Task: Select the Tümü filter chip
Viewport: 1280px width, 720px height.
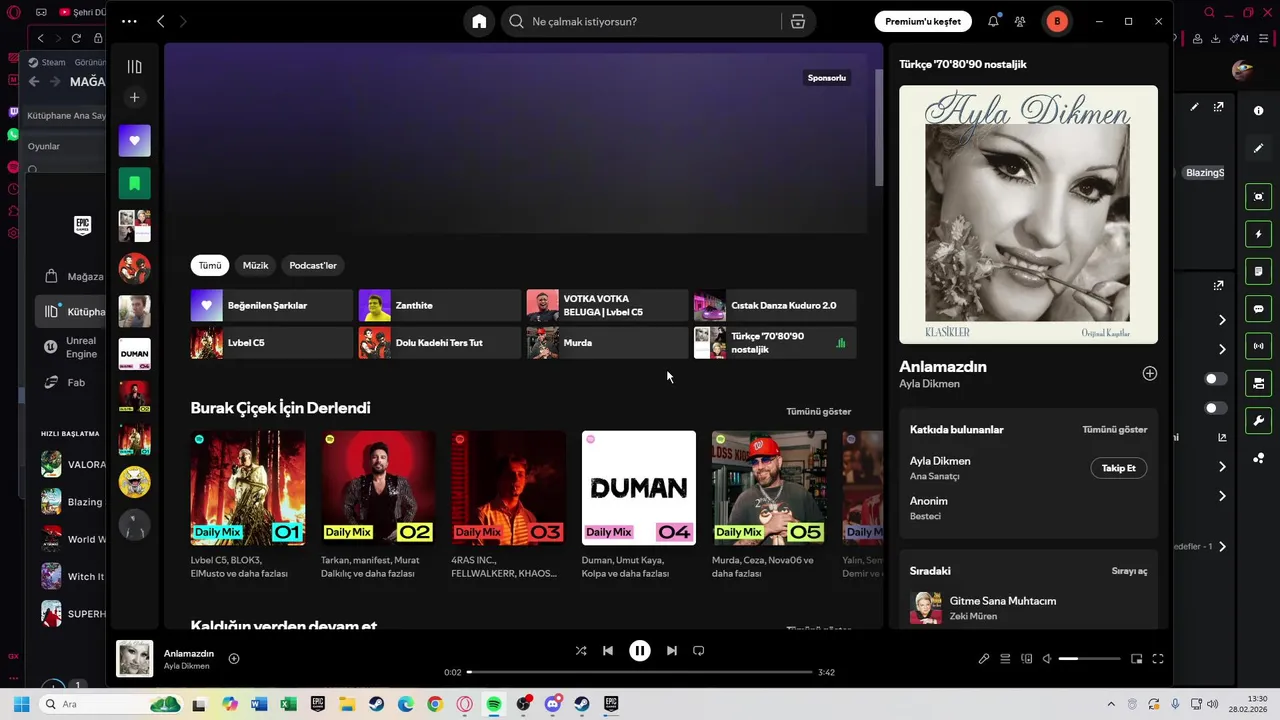Action: (209, 265)
